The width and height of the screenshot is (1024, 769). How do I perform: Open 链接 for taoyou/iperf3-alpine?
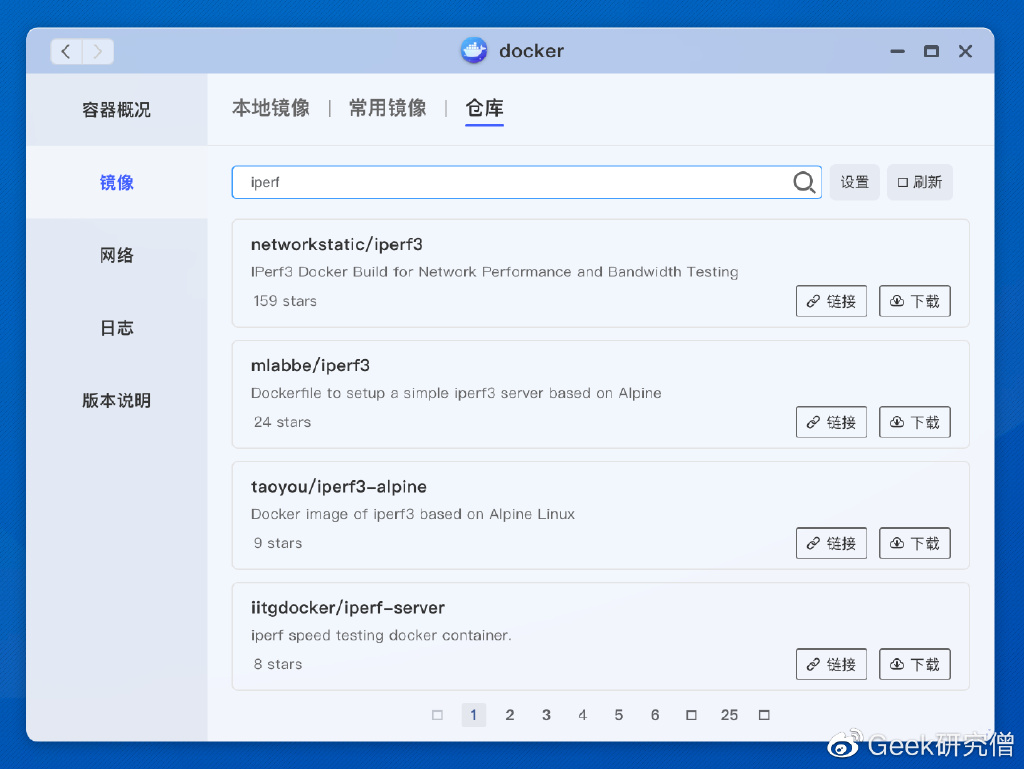[x=831, y=543]
